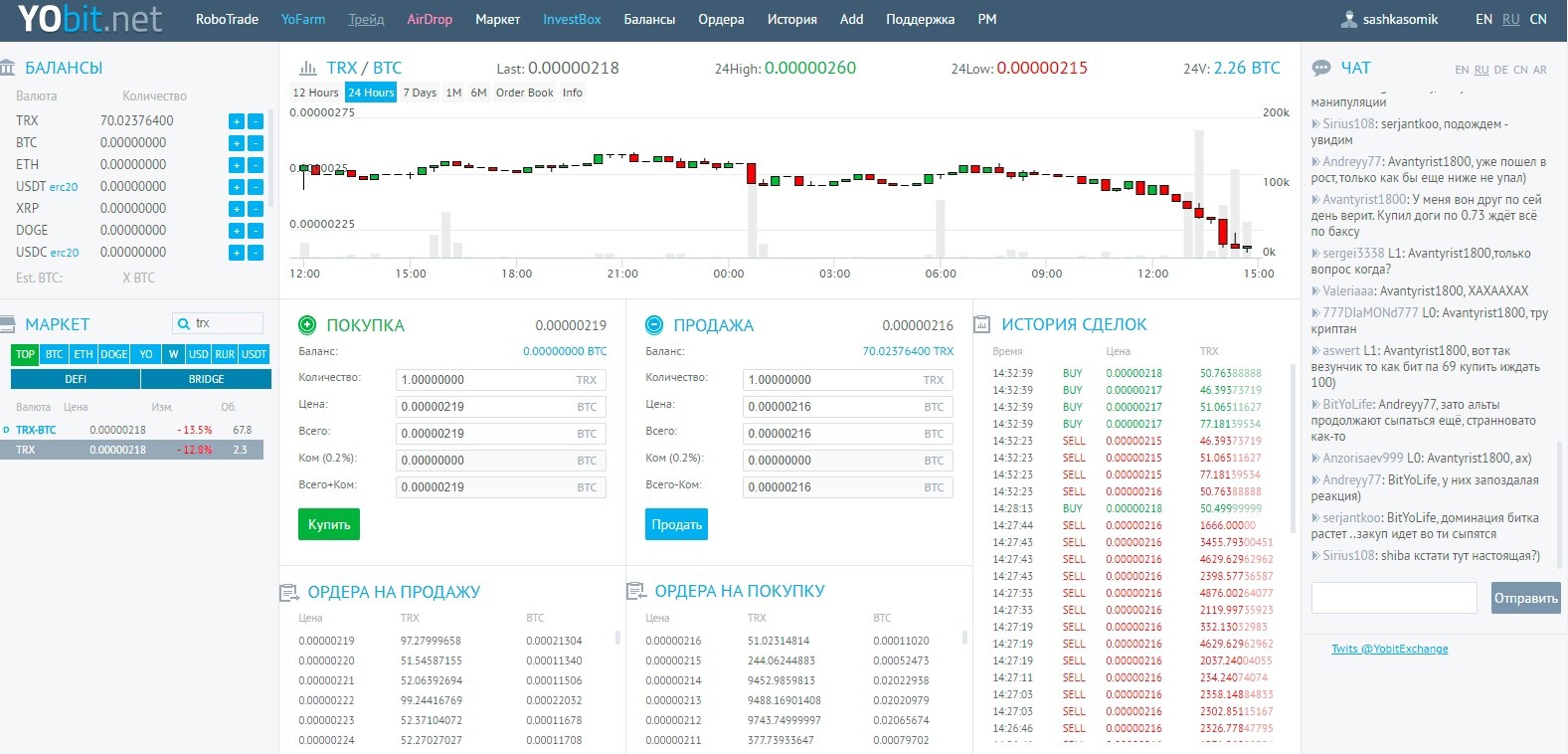Open the InvestBox menu item
This screenshot has height=754, width=1568.
[x=572, y=19]
